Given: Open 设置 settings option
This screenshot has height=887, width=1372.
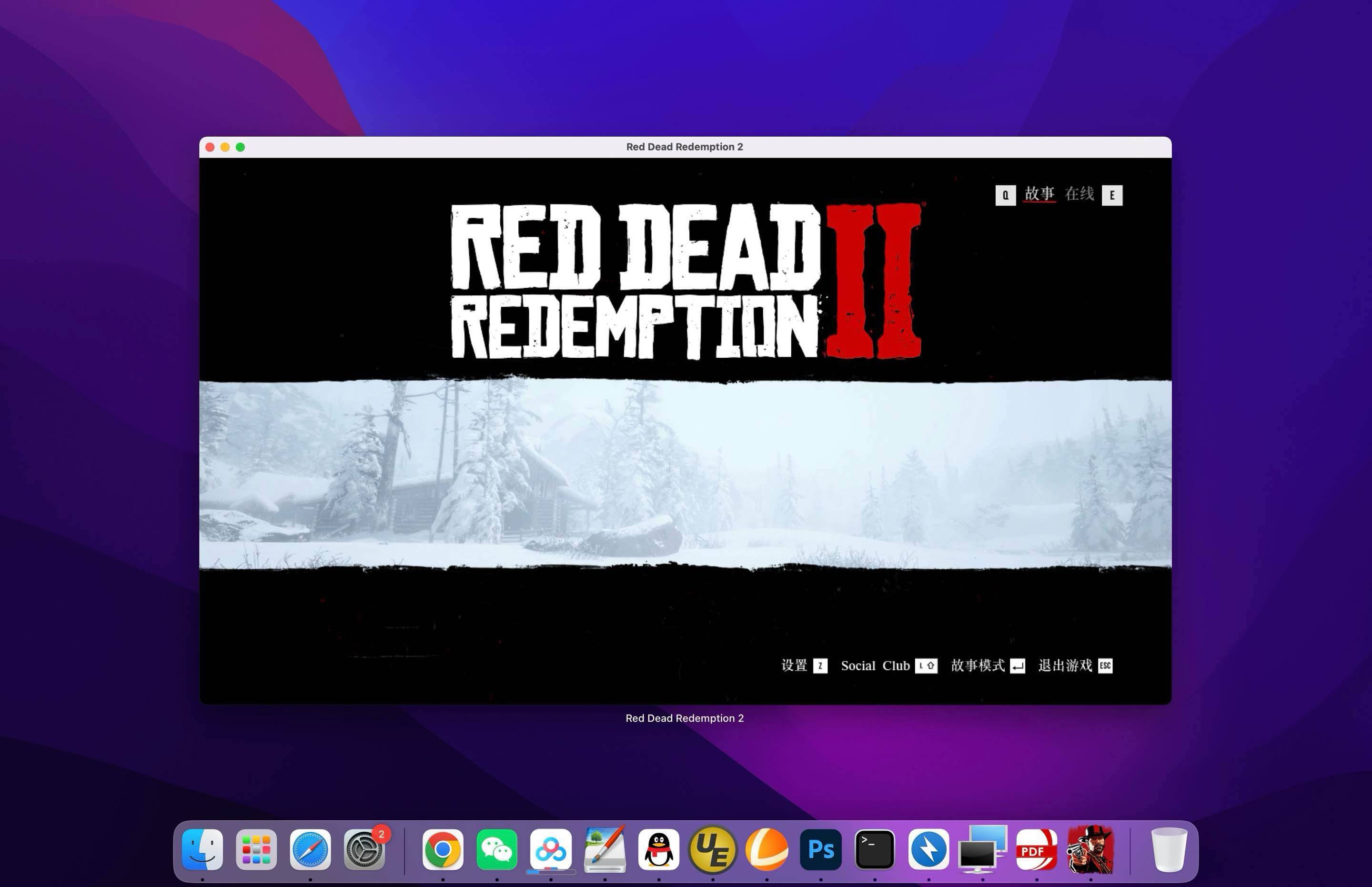Looking at the screenshot, I should pos(794,666).
